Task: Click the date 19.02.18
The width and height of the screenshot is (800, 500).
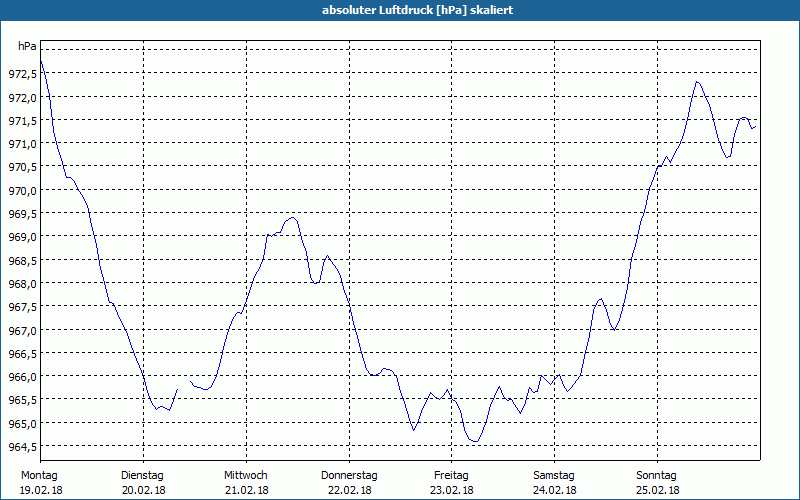Action: [41, 490]
